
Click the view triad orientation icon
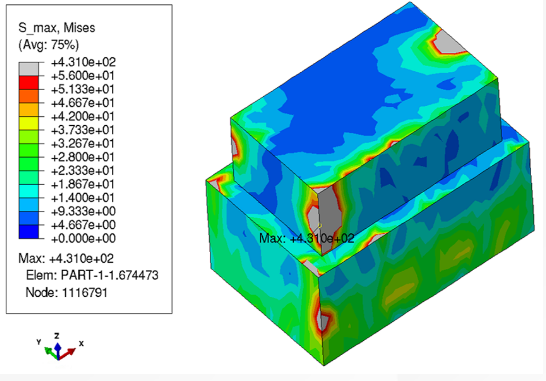(59, 347)
